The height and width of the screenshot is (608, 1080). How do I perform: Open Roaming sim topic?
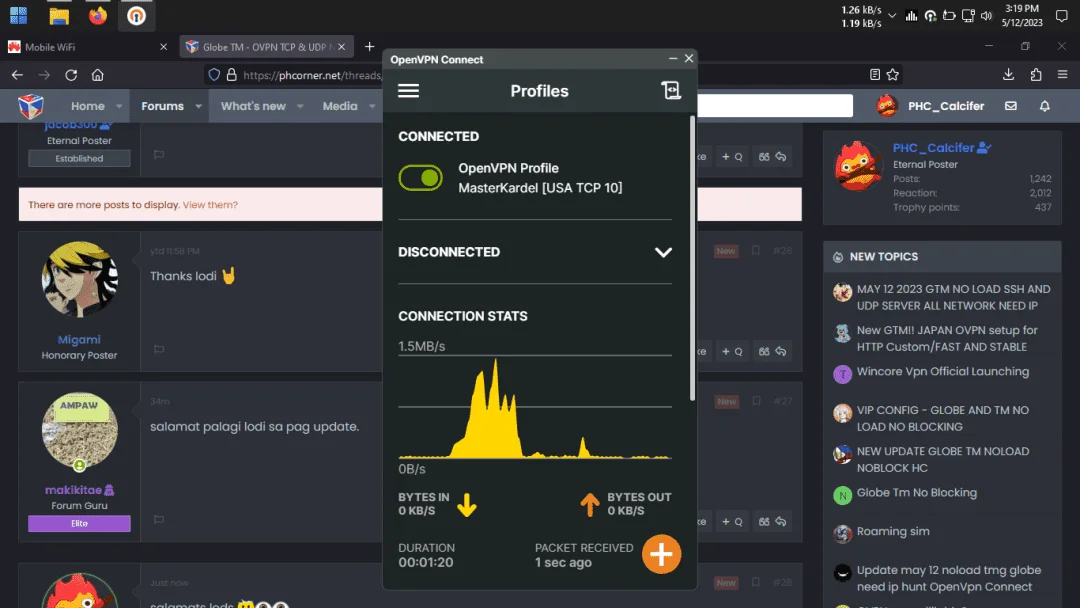(x=893, y=531)
